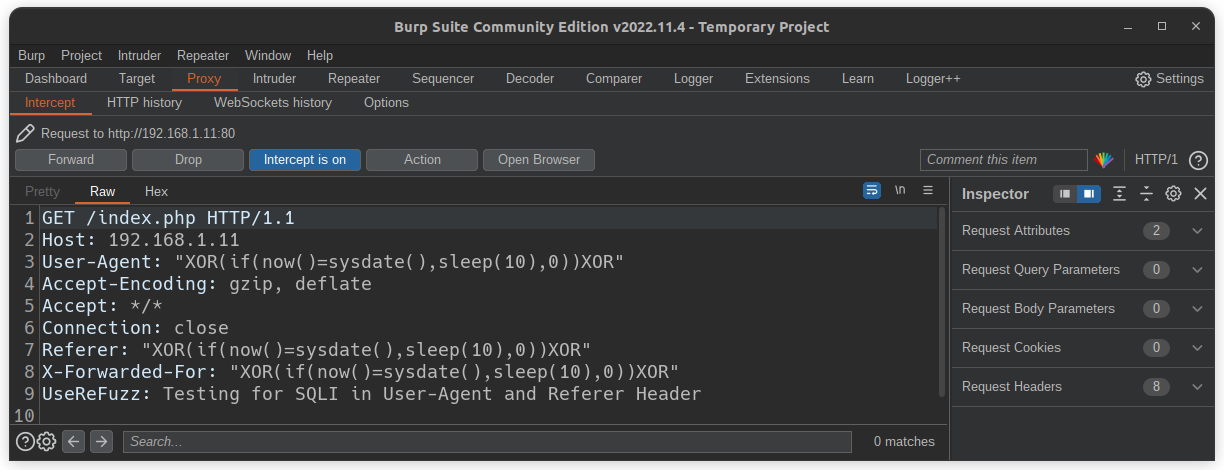The width and height of the screenshot is (1224, 470).
Task: Open the HTTP history sub-tab
Action: coord(144,102)
